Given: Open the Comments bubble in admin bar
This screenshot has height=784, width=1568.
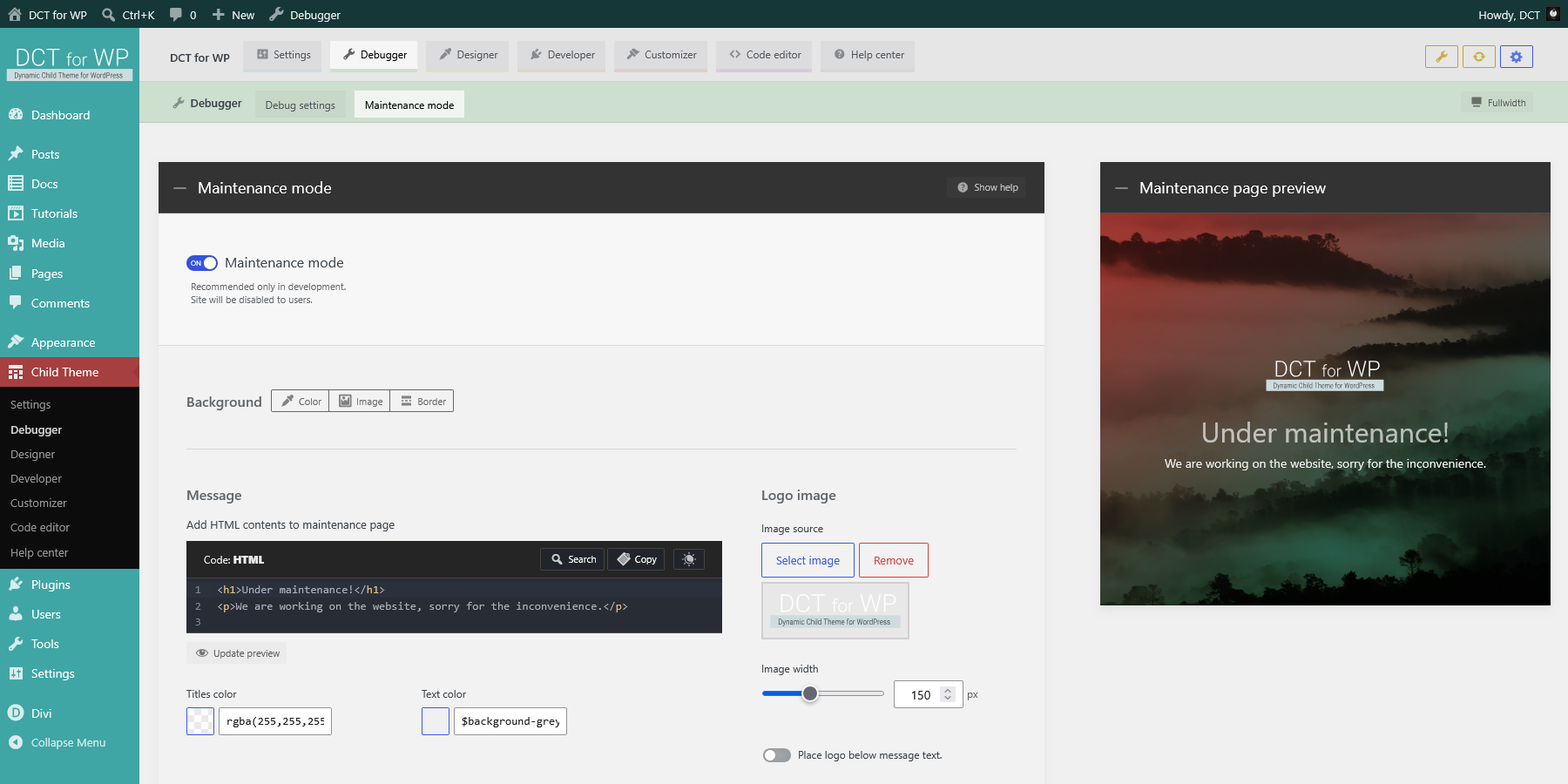Looking at the screenshot, I should pyautogui.click(x=183, y=15).
